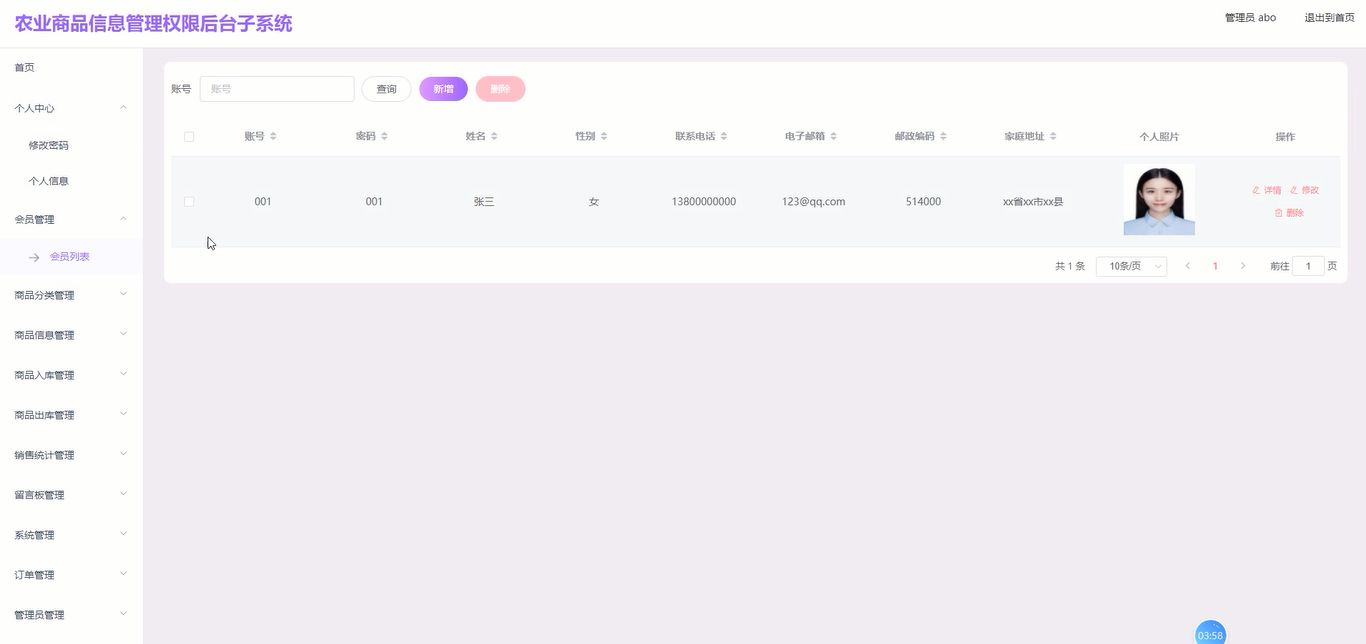Sort by 联系电话 column sort arrows

coord(724,136)
